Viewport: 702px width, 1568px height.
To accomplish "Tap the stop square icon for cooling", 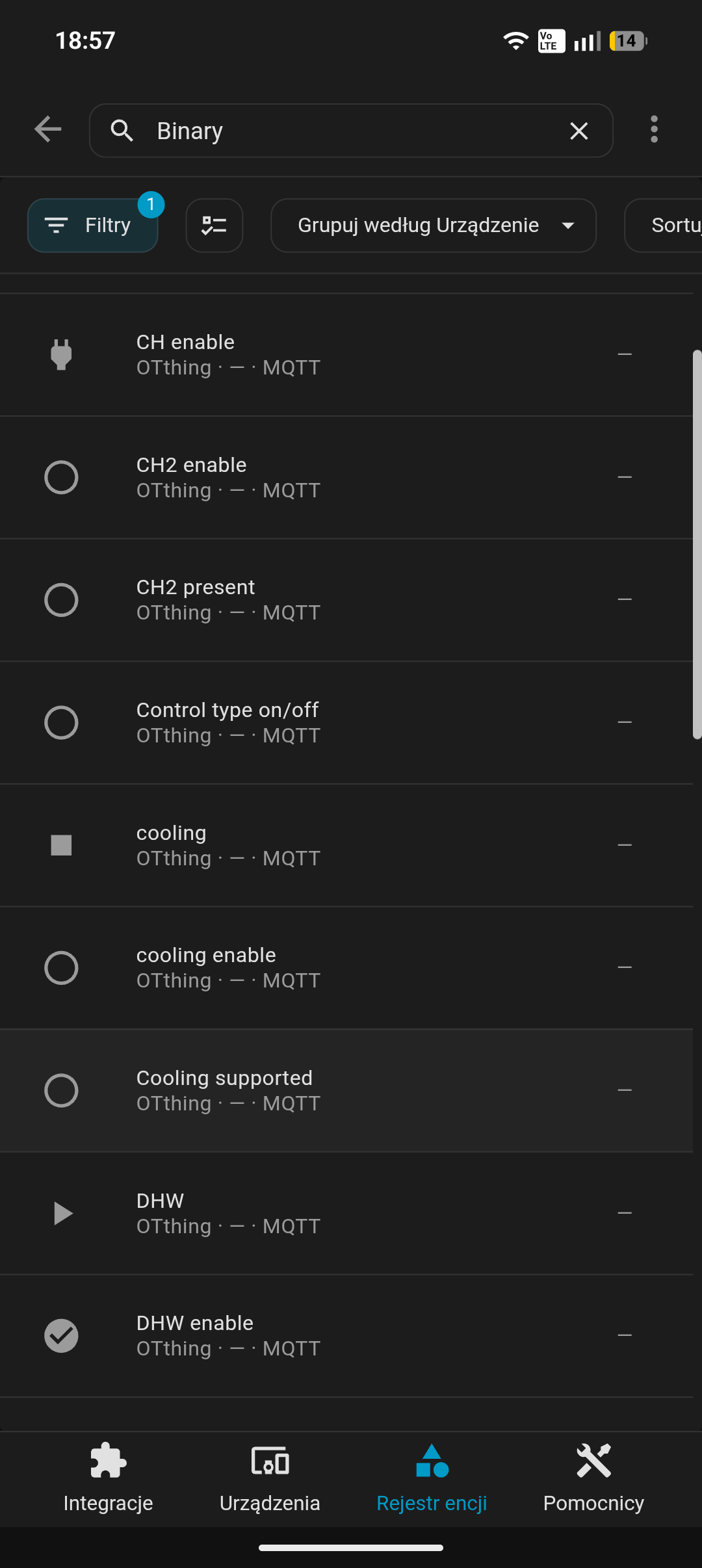I will click(x=61, y=845).
